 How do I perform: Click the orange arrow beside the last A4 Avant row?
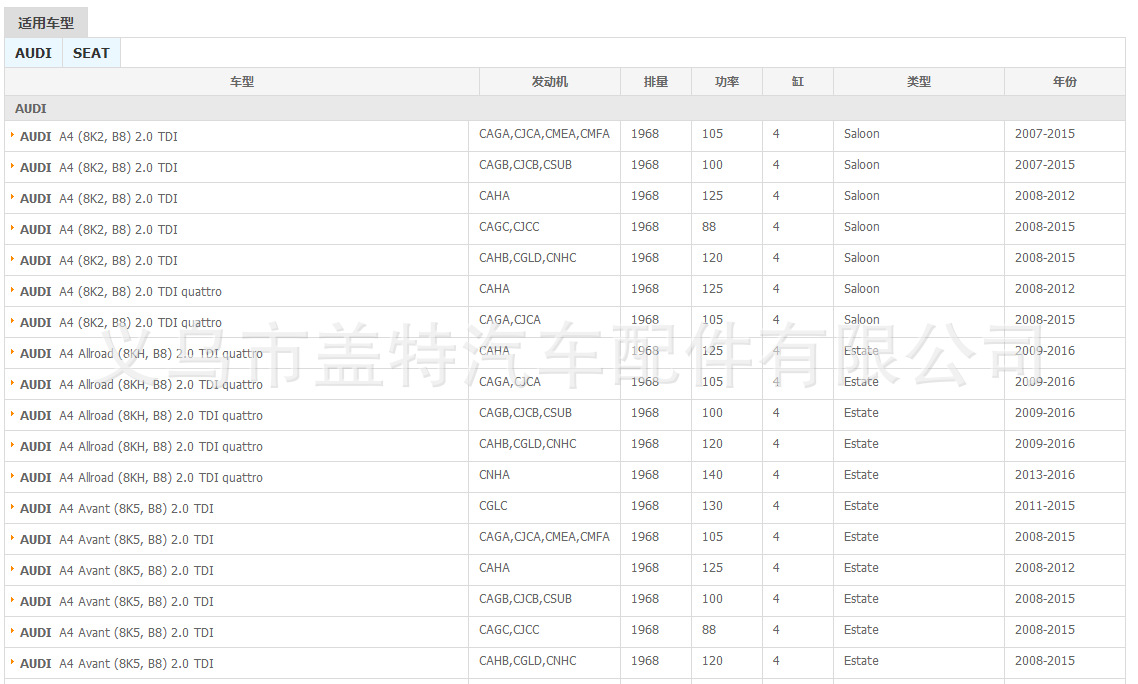(12, 661)
